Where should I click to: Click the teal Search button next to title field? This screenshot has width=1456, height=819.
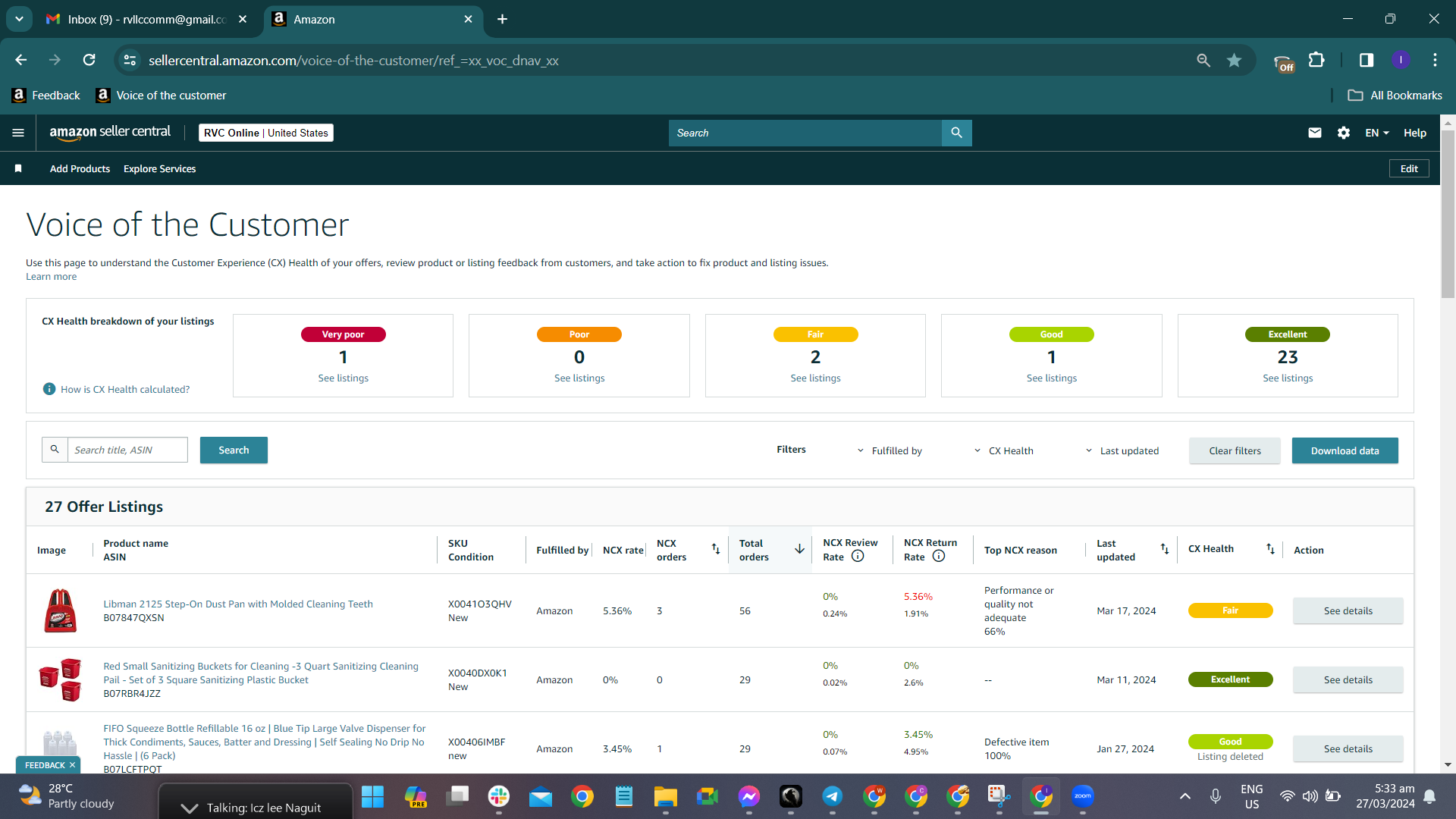click(234, 450)
